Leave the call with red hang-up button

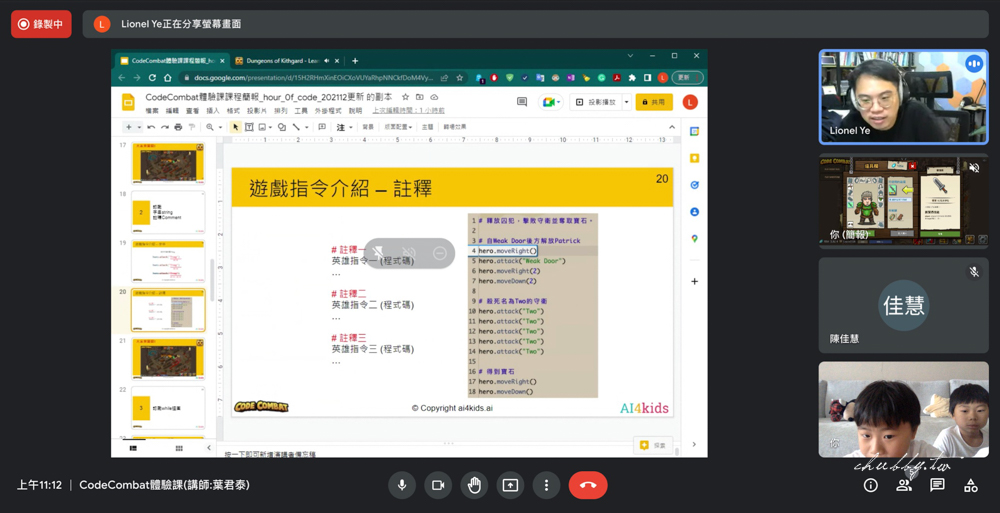pyautogui.click(x=588, y=486)
